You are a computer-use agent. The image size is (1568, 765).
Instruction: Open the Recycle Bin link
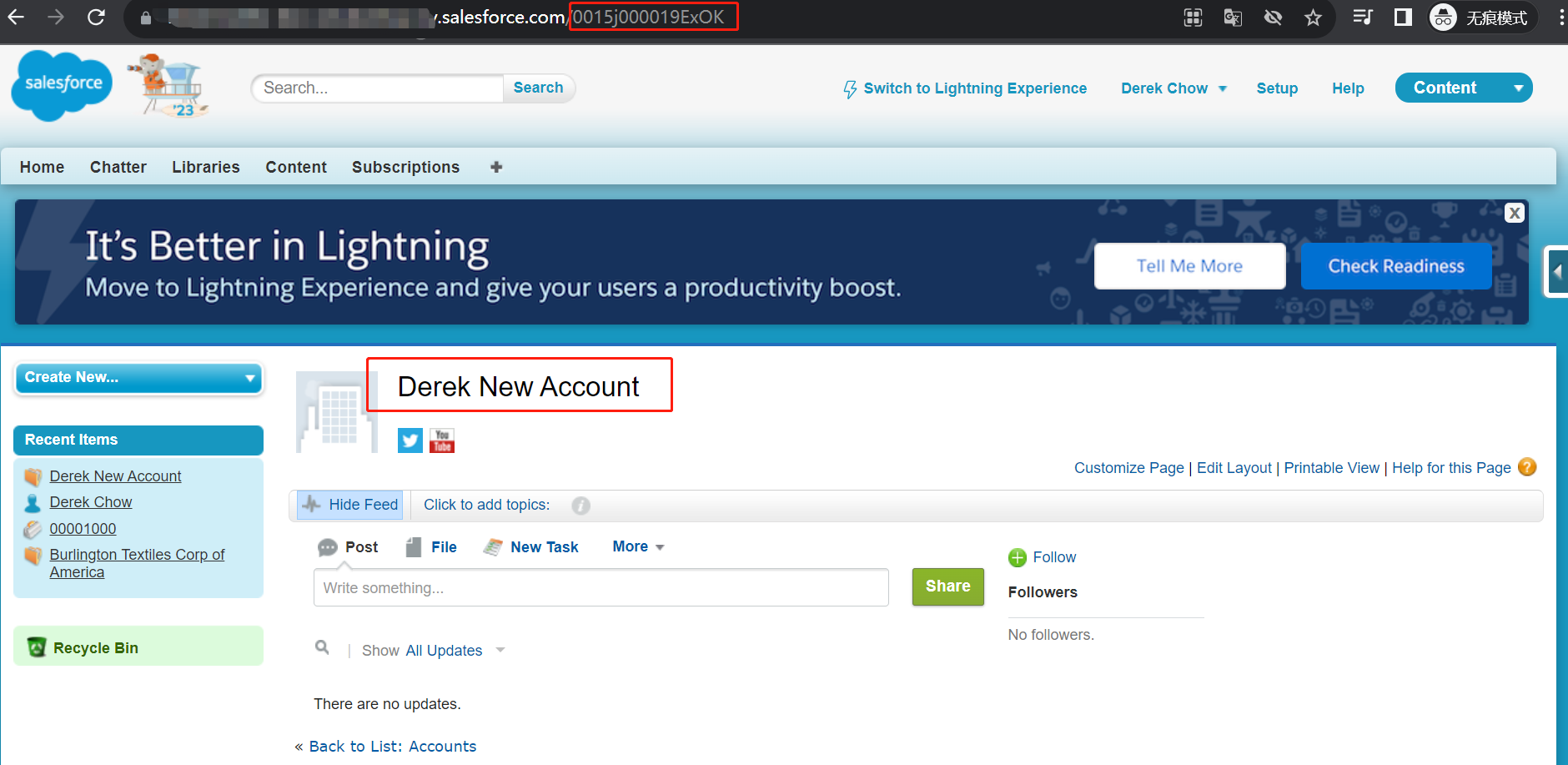click(96, 648)
